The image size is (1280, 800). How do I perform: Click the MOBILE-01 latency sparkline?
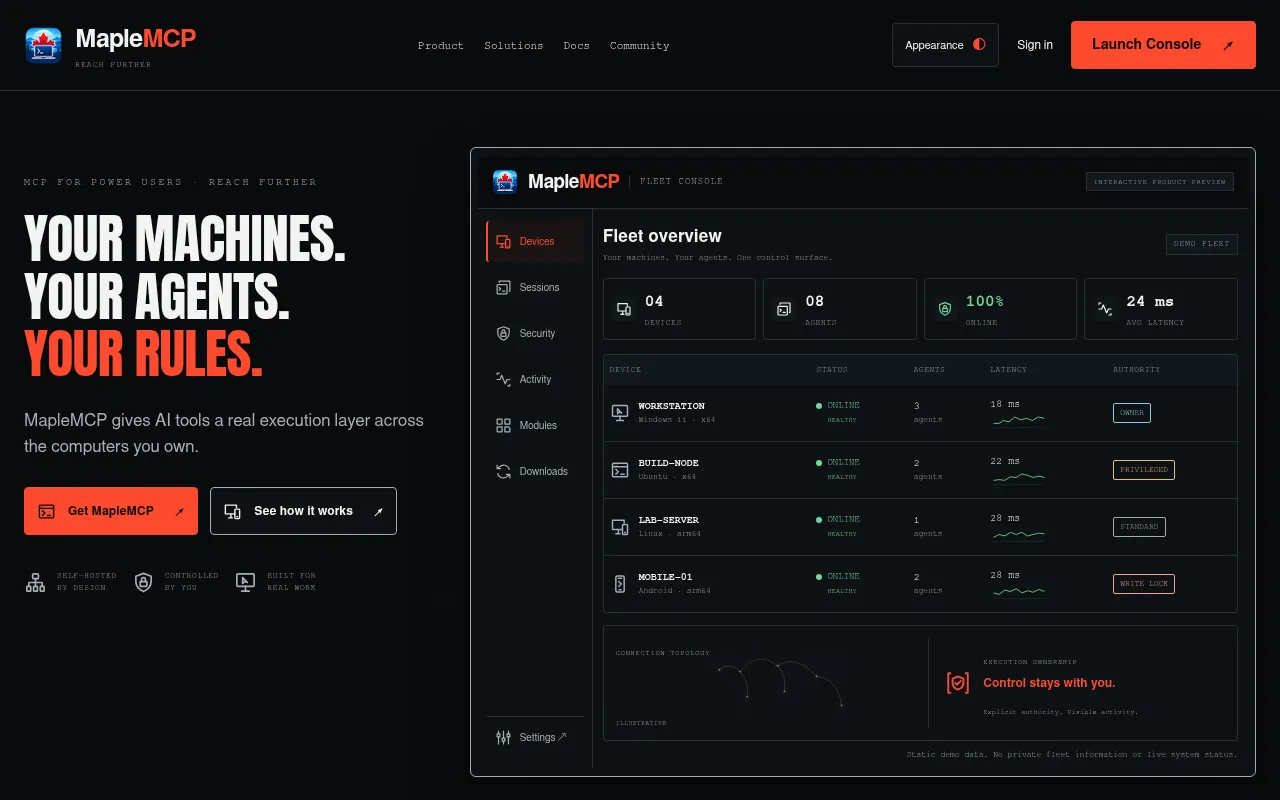tap(1019, 592)
